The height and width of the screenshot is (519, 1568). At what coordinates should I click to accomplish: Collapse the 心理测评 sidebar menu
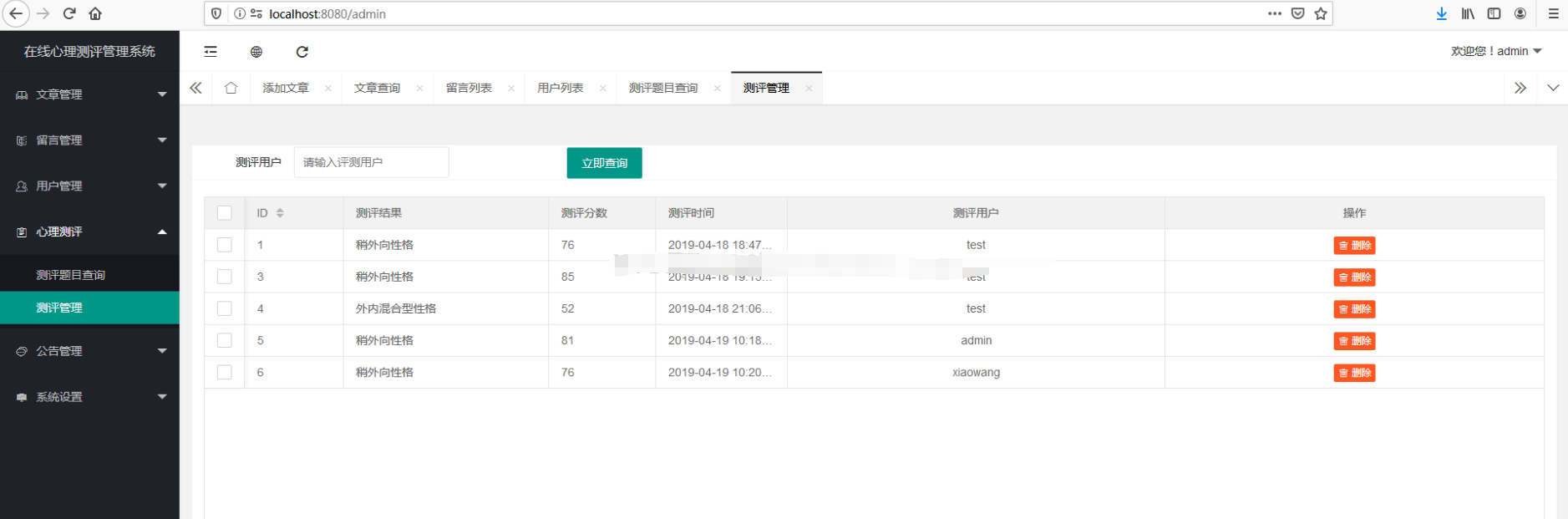89,232
